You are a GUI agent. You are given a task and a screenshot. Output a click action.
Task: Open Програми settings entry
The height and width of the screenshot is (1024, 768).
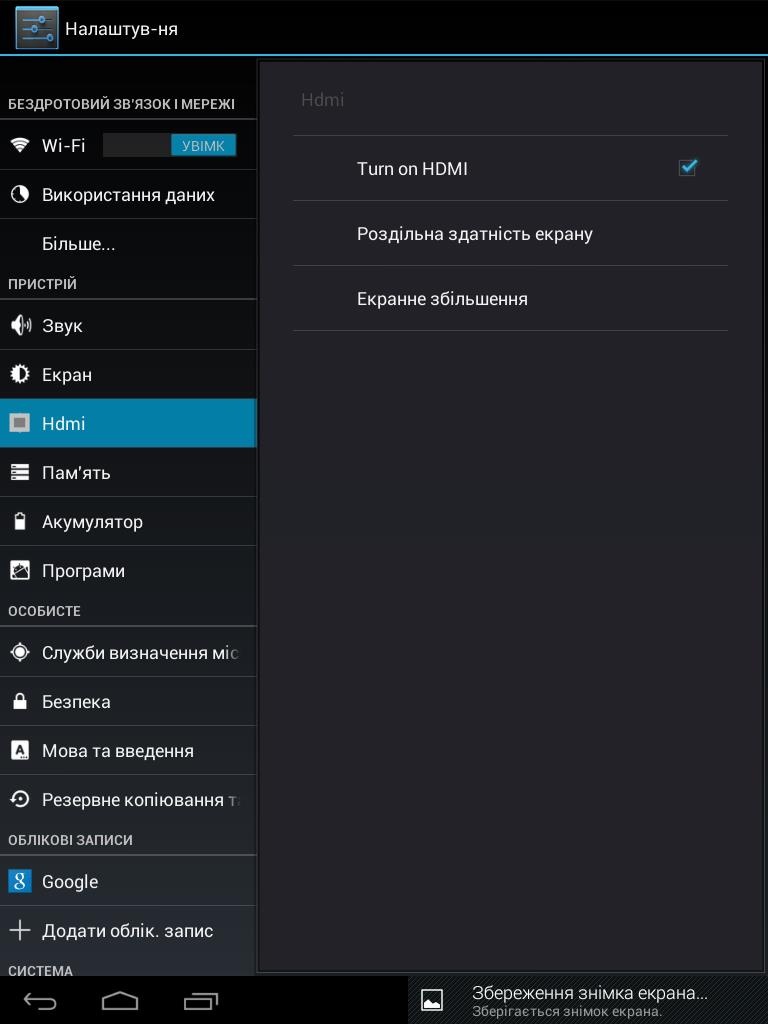[128, 571]
